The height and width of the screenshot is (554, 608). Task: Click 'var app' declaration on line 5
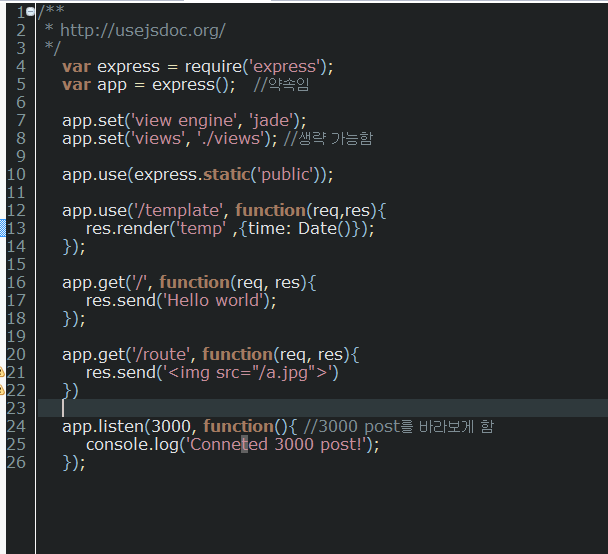click(x=95, y=85)
